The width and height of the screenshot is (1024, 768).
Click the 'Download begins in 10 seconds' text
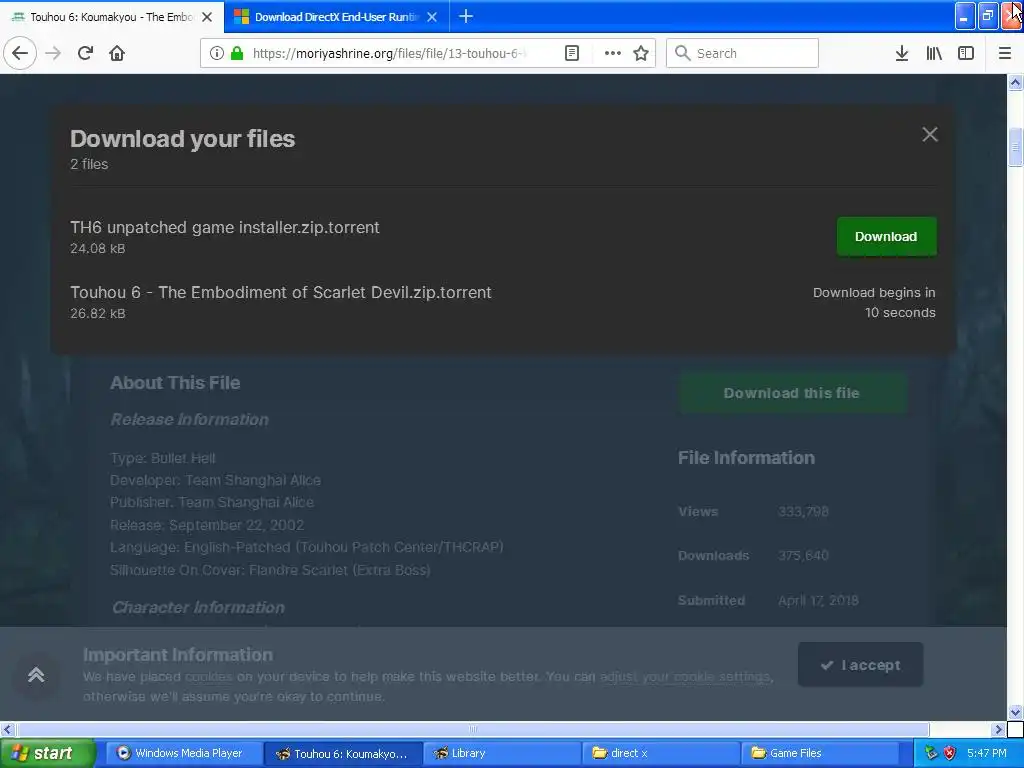point(874,302)
